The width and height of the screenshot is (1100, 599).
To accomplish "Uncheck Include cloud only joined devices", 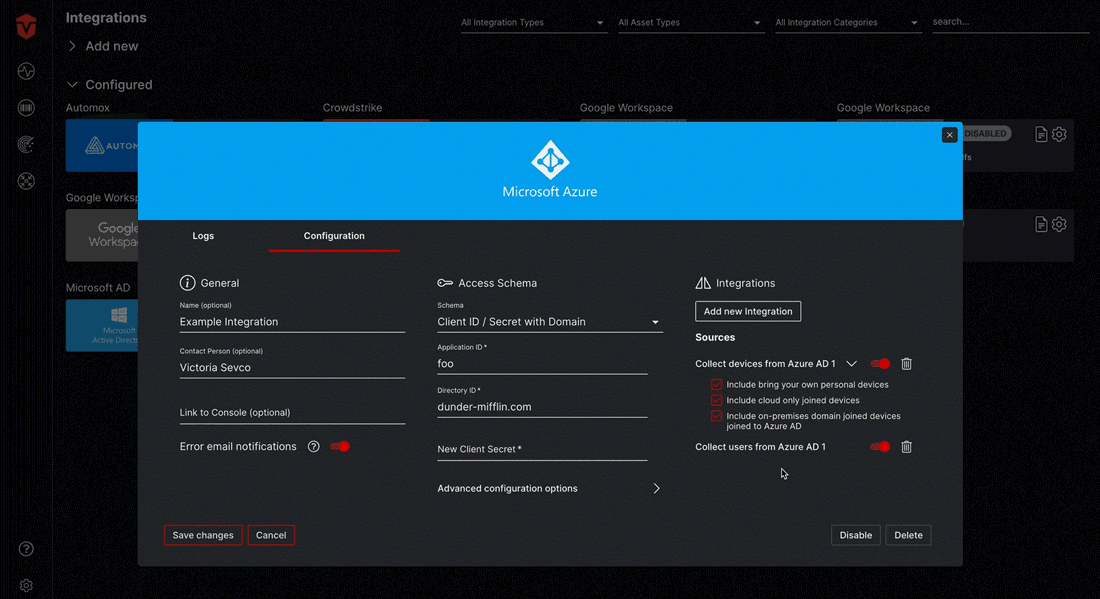I will pos(716,400).
